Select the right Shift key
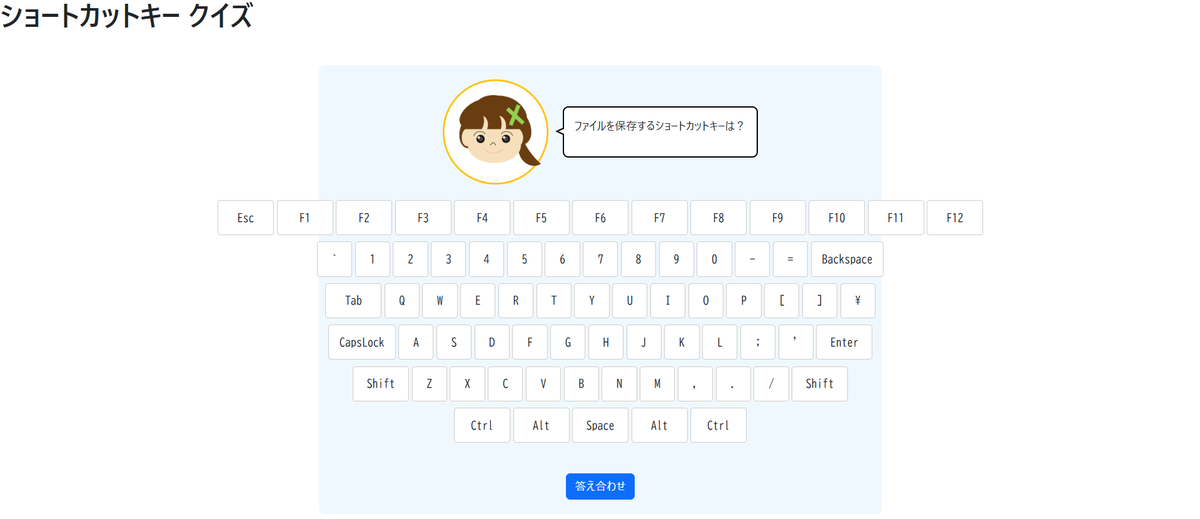The width and height of the screenshot is (1200, 519). [819, 384]
